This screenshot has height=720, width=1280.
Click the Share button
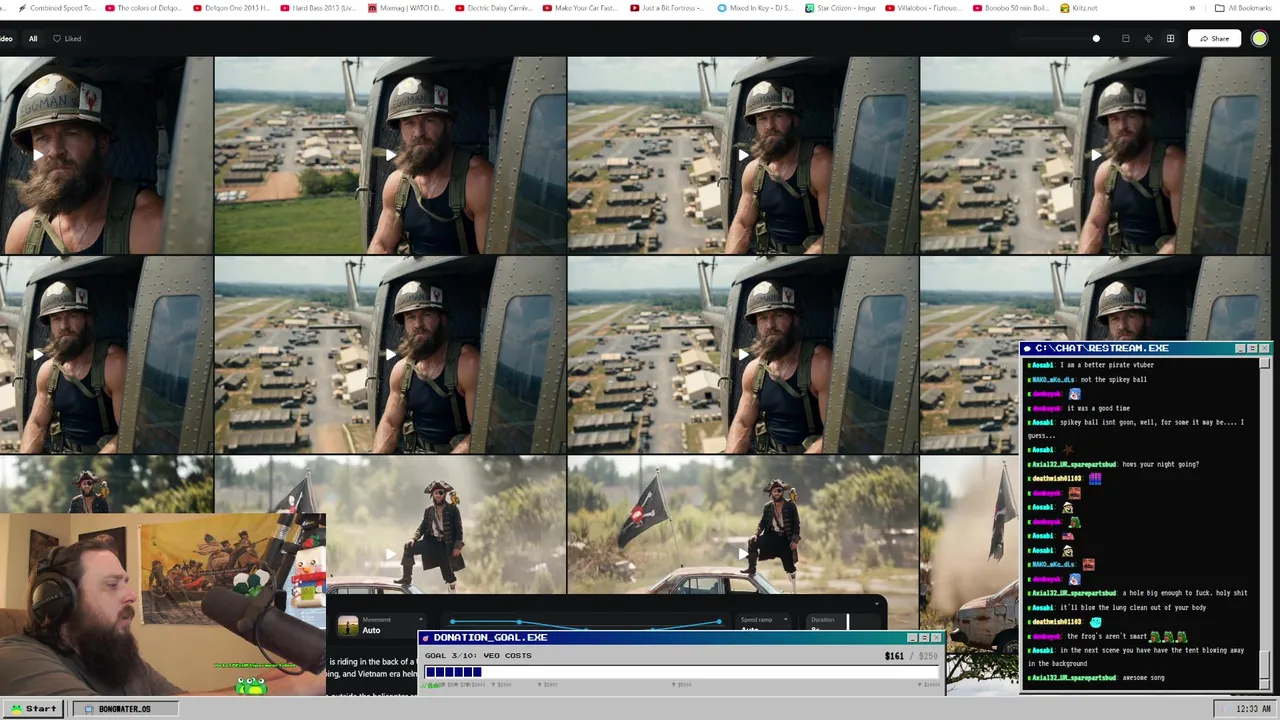point(1214,39)
